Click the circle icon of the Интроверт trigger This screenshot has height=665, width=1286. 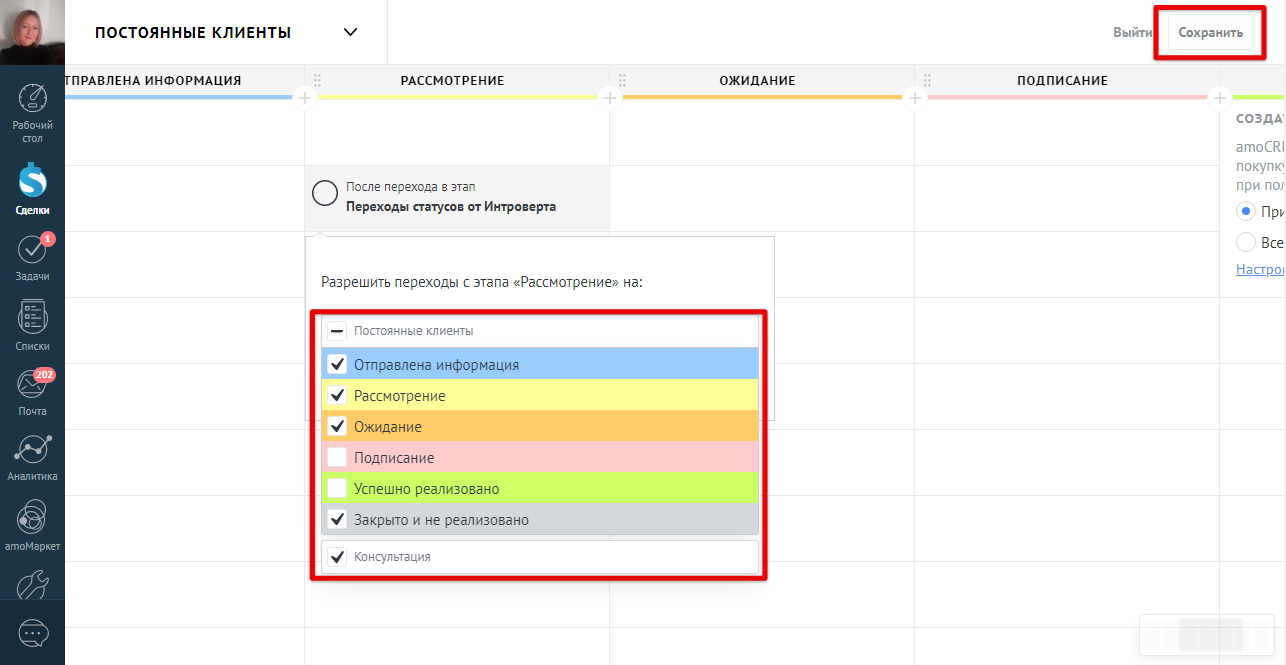[x=325, y=194]
